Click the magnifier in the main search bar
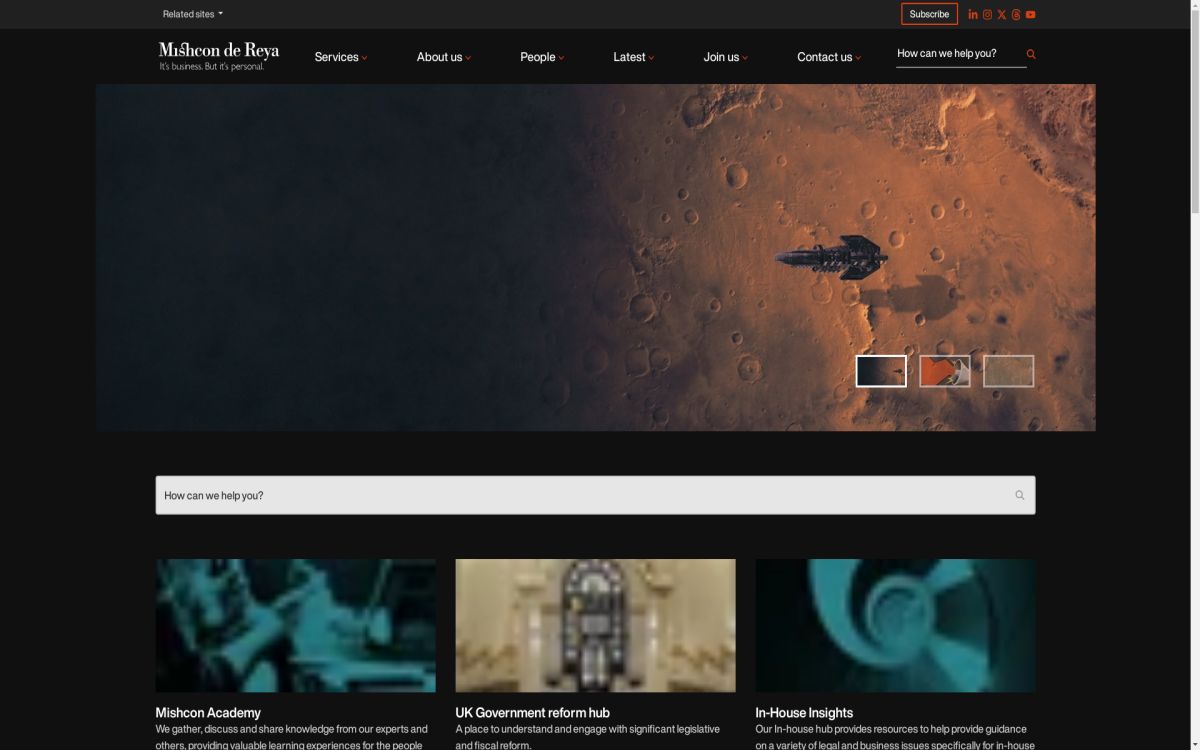Image resolution: width=1200 pixels, height=750 pixels. click(1019, 495)
